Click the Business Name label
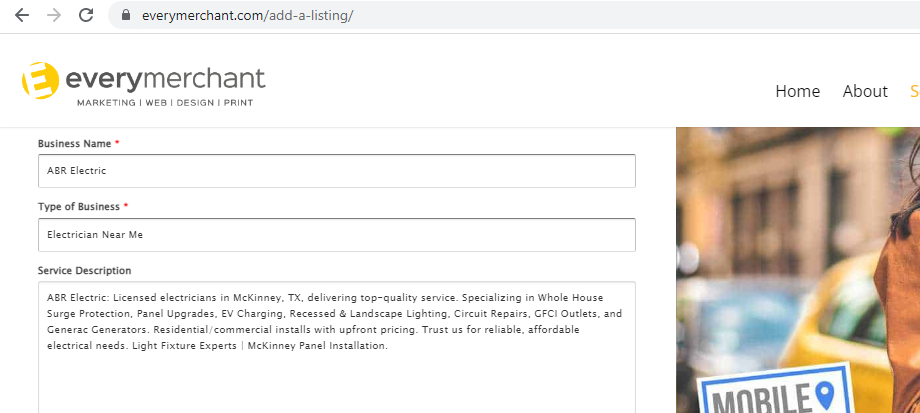This screenshot has height=413, width=920. [x=75, y=143]
